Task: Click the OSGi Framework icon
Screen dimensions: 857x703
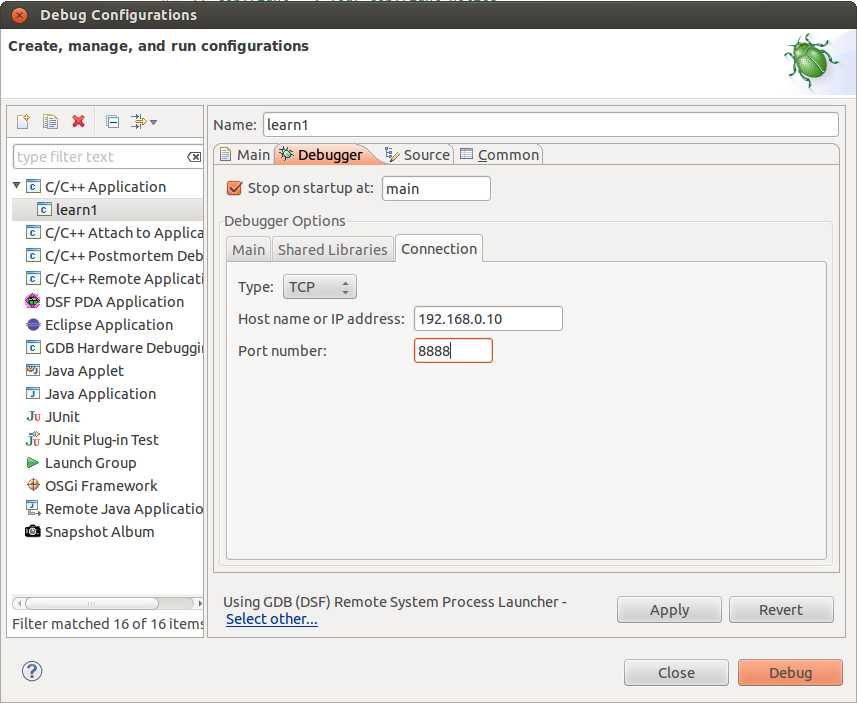Action: click(33, 485)
